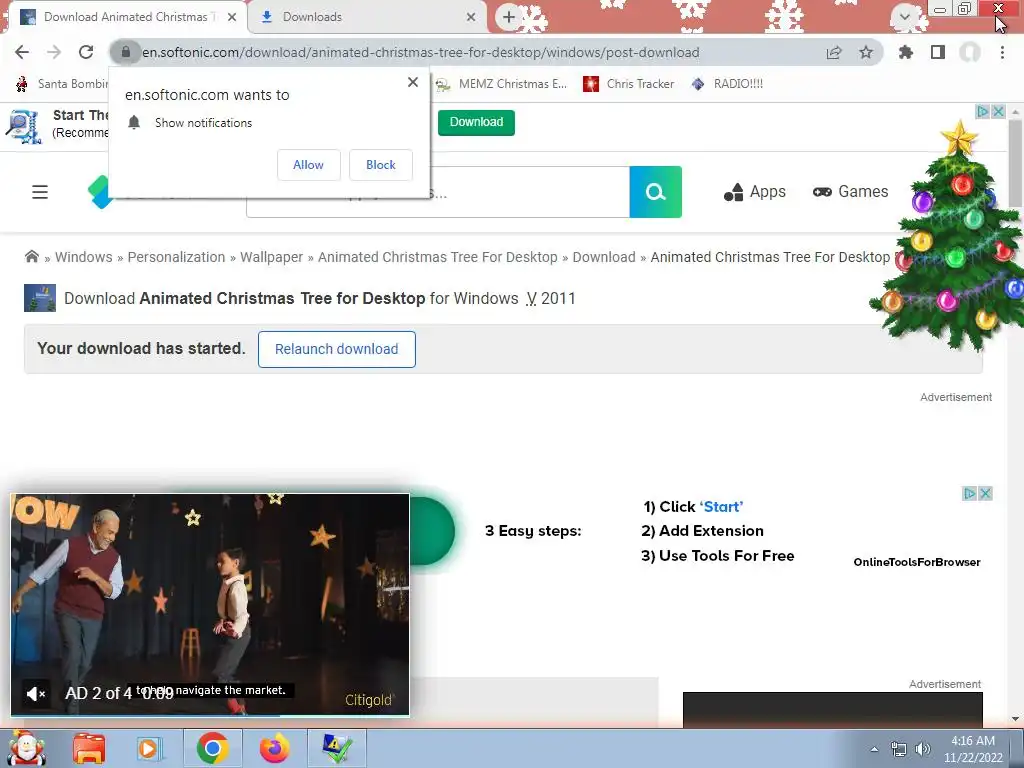Open the Chris Tracker bookmark
The width and height of the screenshot is (1024, 768).
pos(628,84)
